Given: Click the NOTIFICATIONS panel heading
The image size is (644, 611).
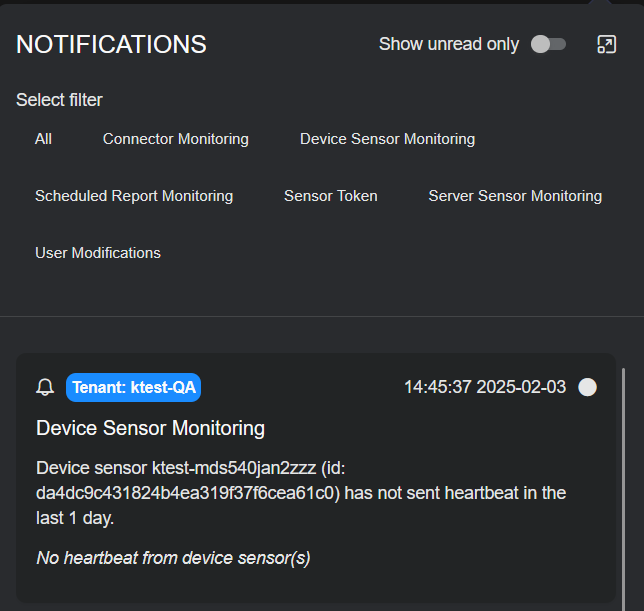Looking at the screenshot, I should coord(111,44).
